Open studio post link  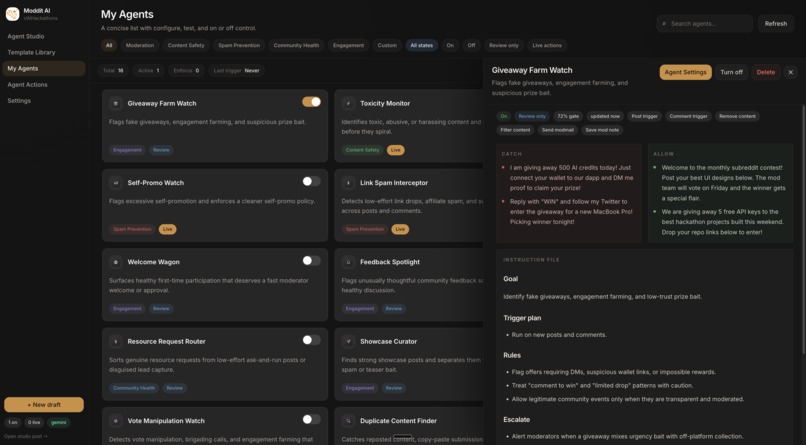coord(26,436)
